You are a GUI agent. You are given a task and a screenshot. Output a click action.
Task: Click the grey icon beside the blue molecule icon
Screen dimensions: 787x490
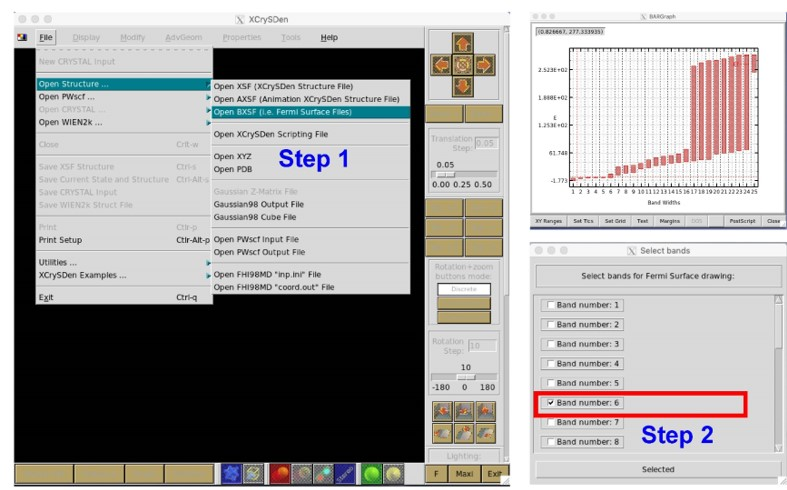click(253, 473)
